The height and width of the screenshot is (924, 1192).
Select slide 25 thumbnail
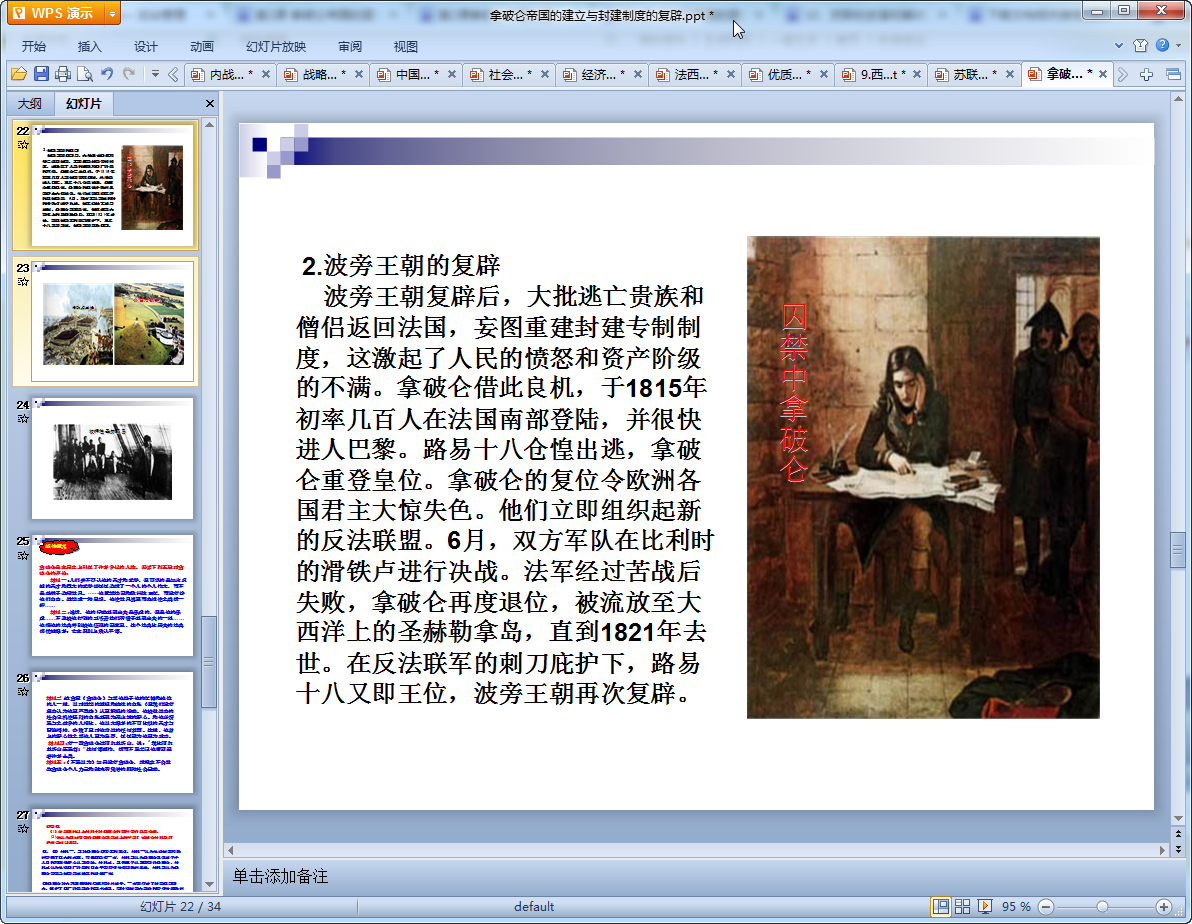[x=113, y=595]
